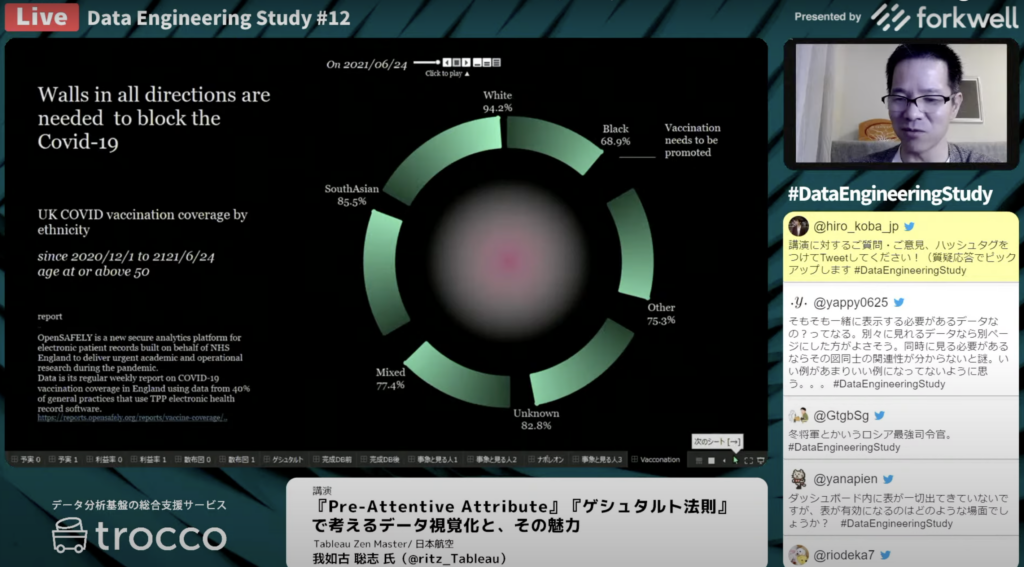Click the play backward arrow in date controls

(447, 62)
